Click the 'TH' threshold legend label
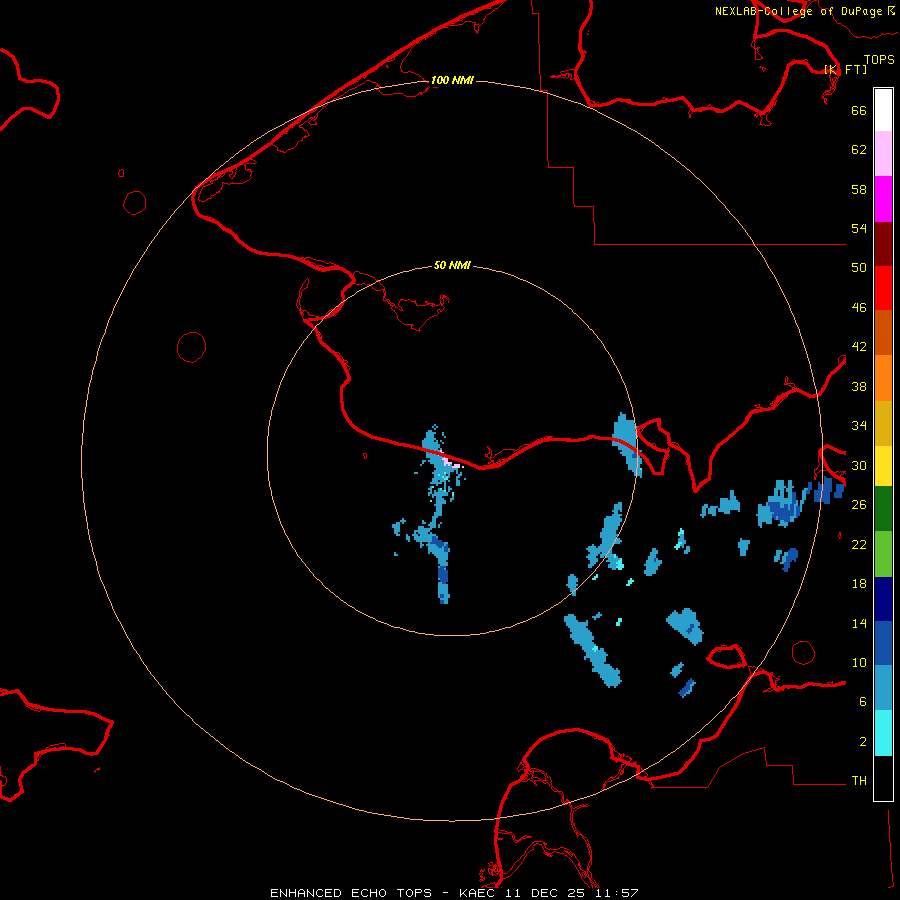The width and height of the screenshot is (900, 900). click(859, 781)
